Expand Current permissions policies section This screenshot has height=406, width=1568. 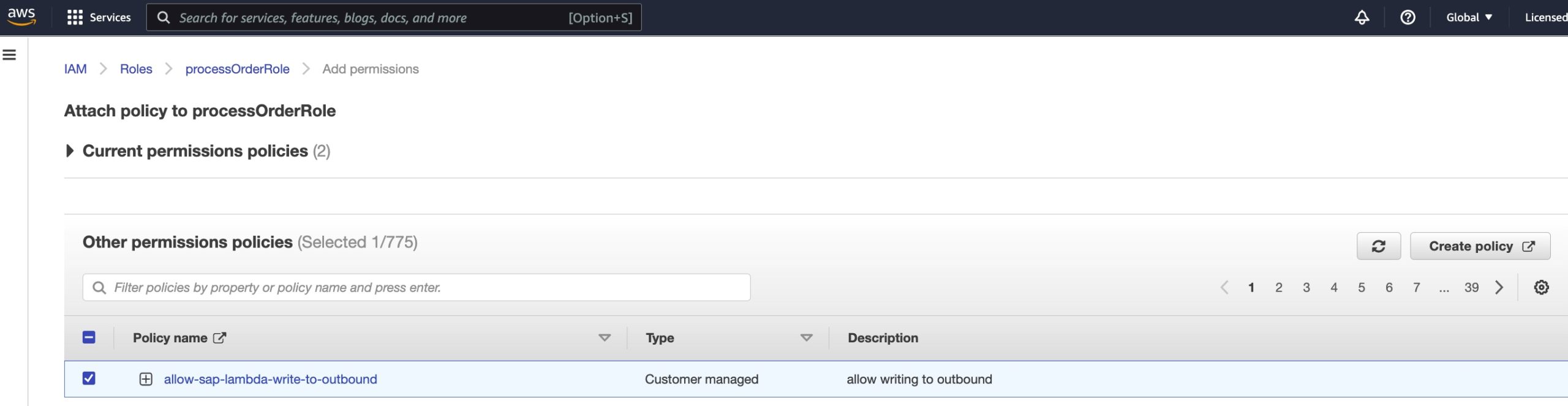(x=70, y=151)
